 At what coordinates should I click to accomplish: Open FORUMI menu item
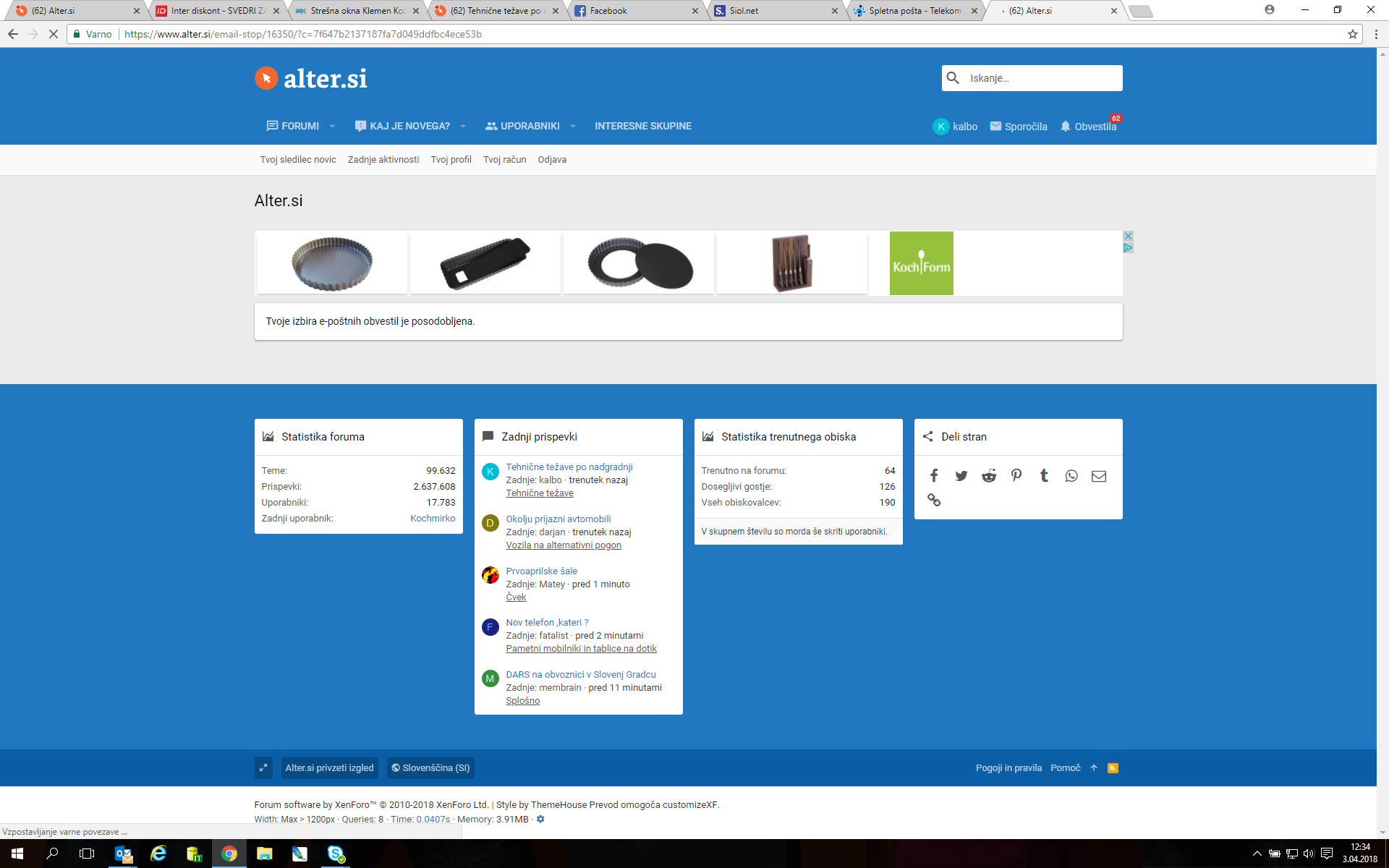(293, 126)
